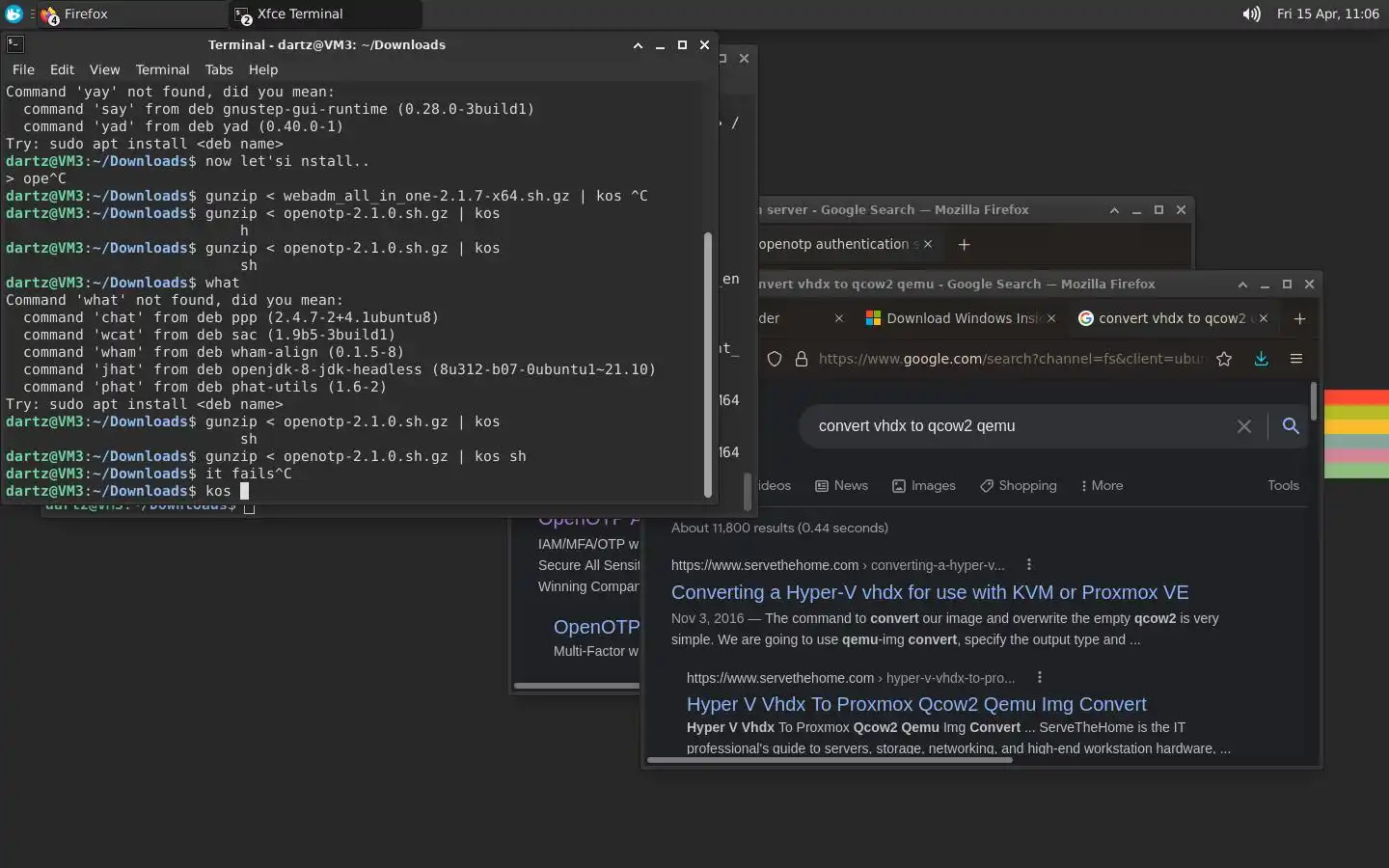
Task: Roll up the terminal window with the arrow button
Action: pyautogui.click(x=638, y=45)
